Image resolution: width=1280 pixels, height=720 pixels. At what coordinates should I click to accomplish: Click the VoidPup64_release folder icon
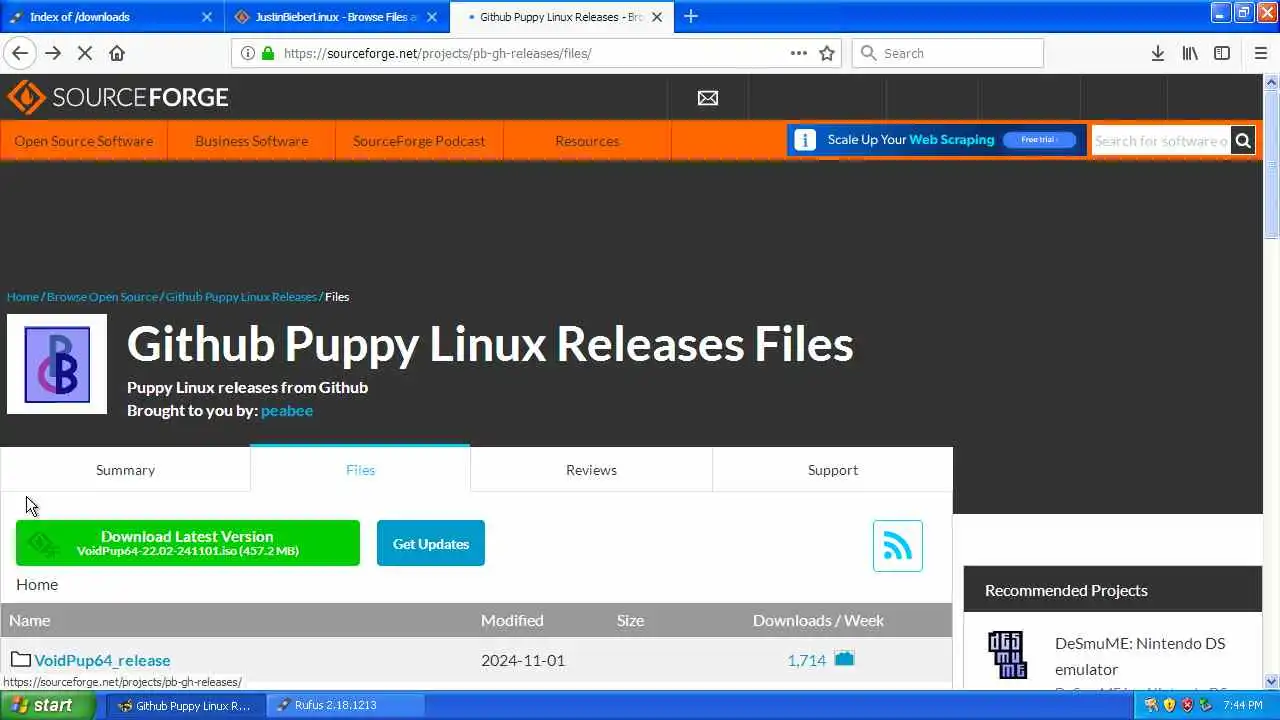pyautogui.click(x=20, y=659)
